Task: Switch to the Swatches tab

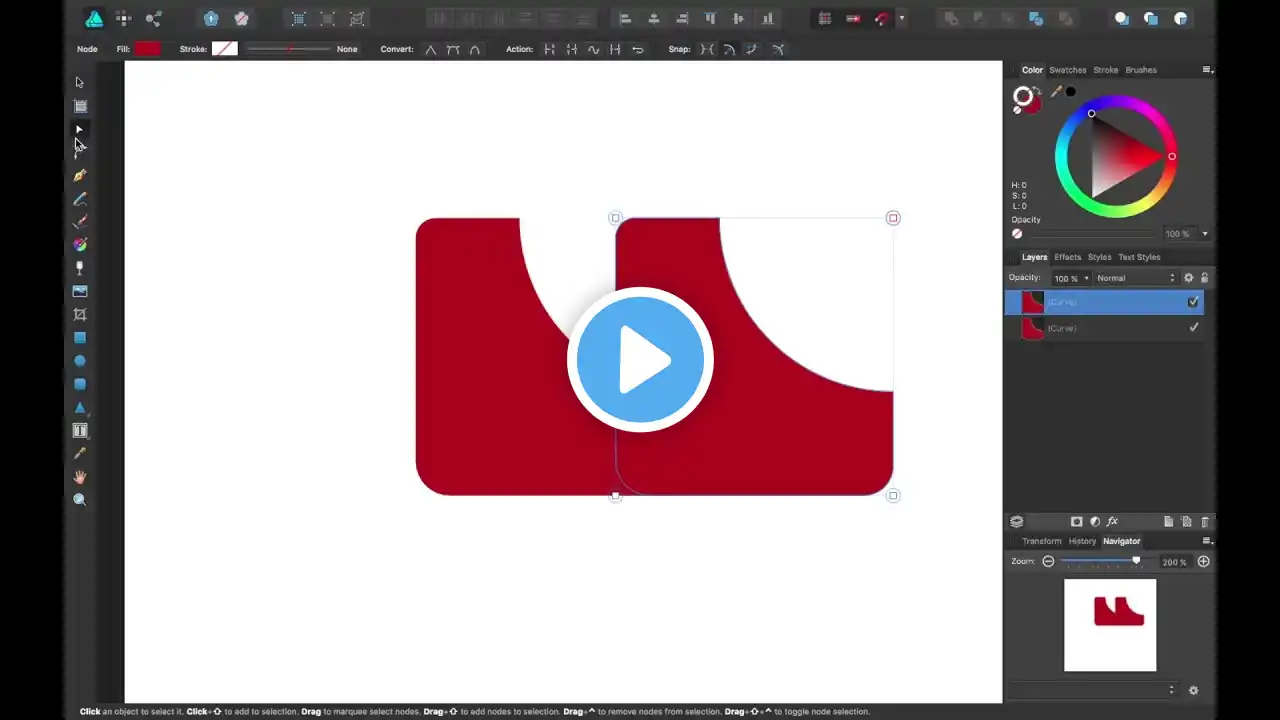Action: click(x=1067, y=70)
